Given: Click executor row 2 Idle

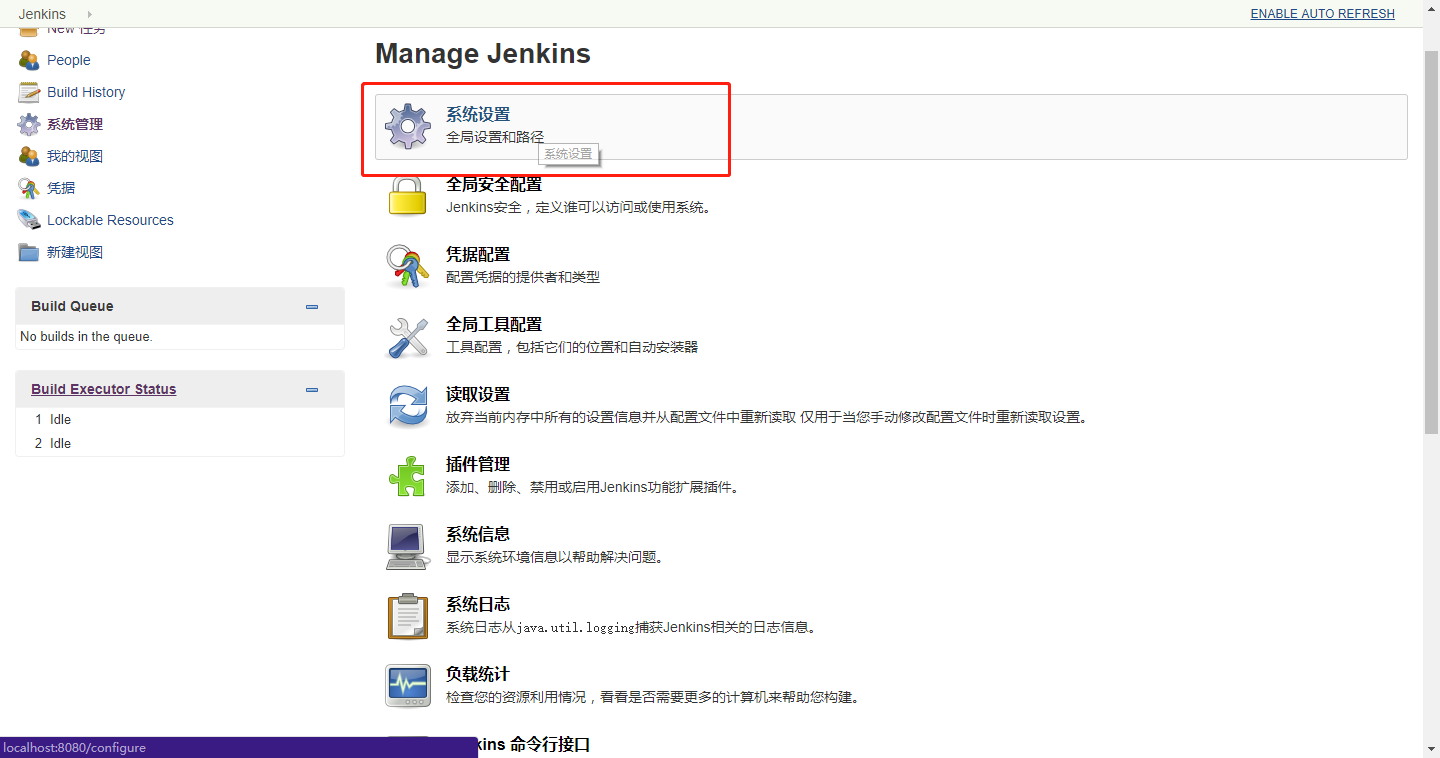Looking at the screenshot, I should point(180,443).
